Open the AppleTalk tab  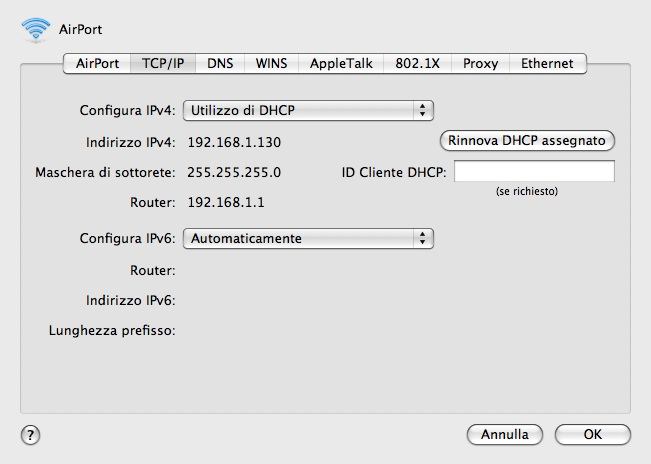341,63
